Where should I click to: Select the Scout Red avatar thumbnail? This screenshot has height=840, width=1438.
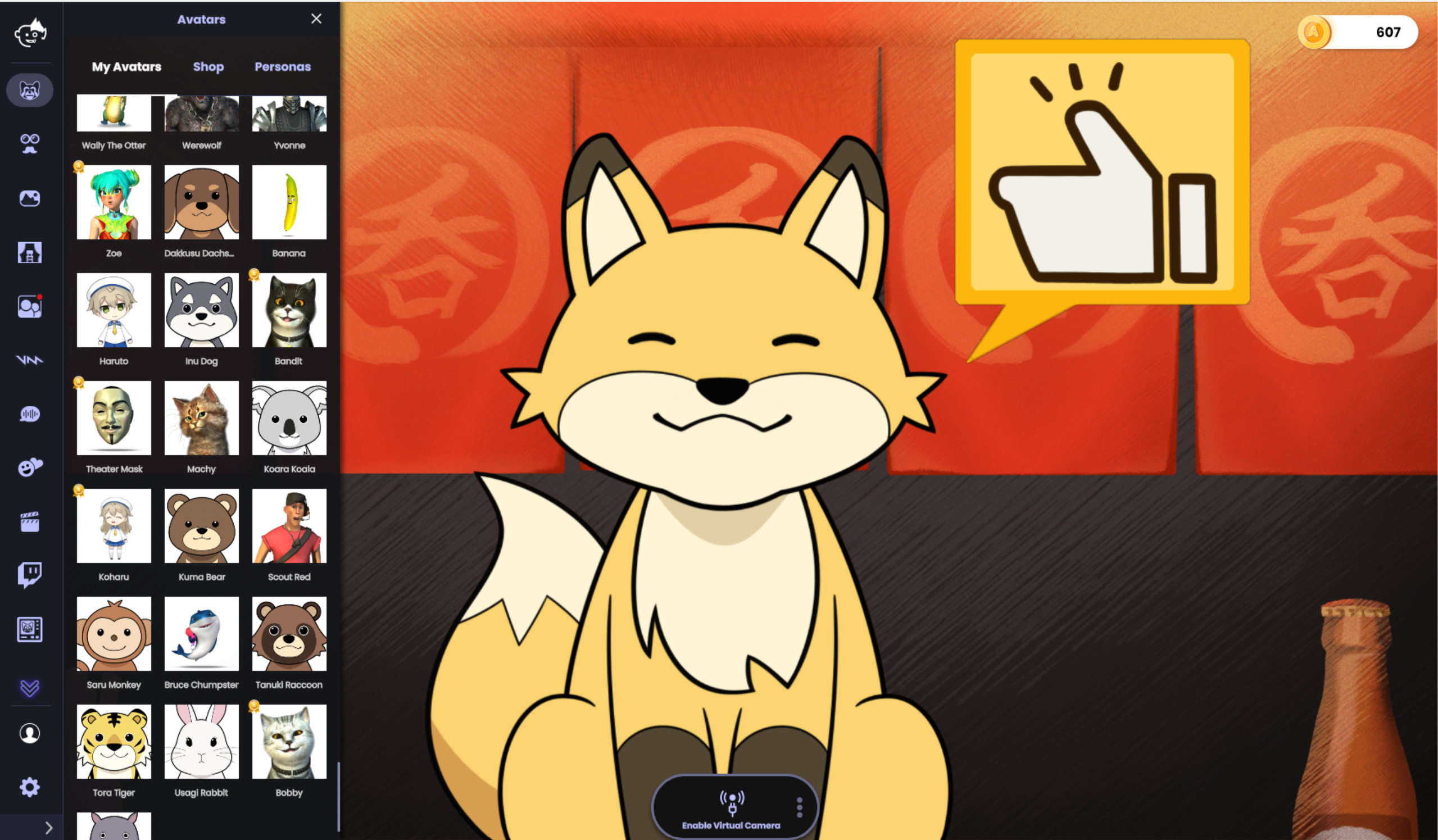[289, 525]
